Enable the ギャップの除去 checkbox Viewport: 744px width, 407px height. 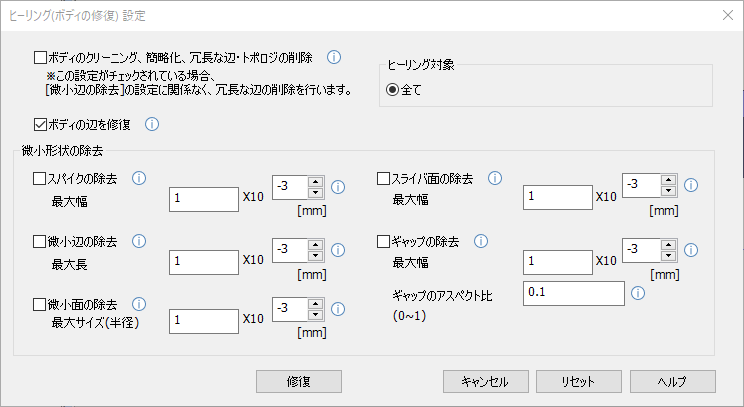tap(383, 241)
